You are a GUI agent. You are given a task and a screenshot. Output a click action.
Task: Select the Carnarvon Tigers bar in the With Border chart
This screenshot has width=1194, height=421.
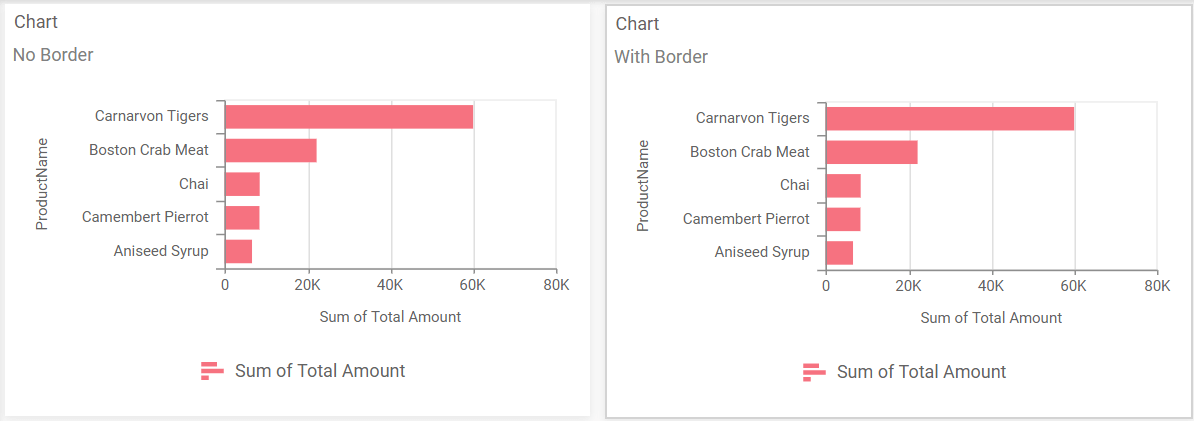(949, 118)
